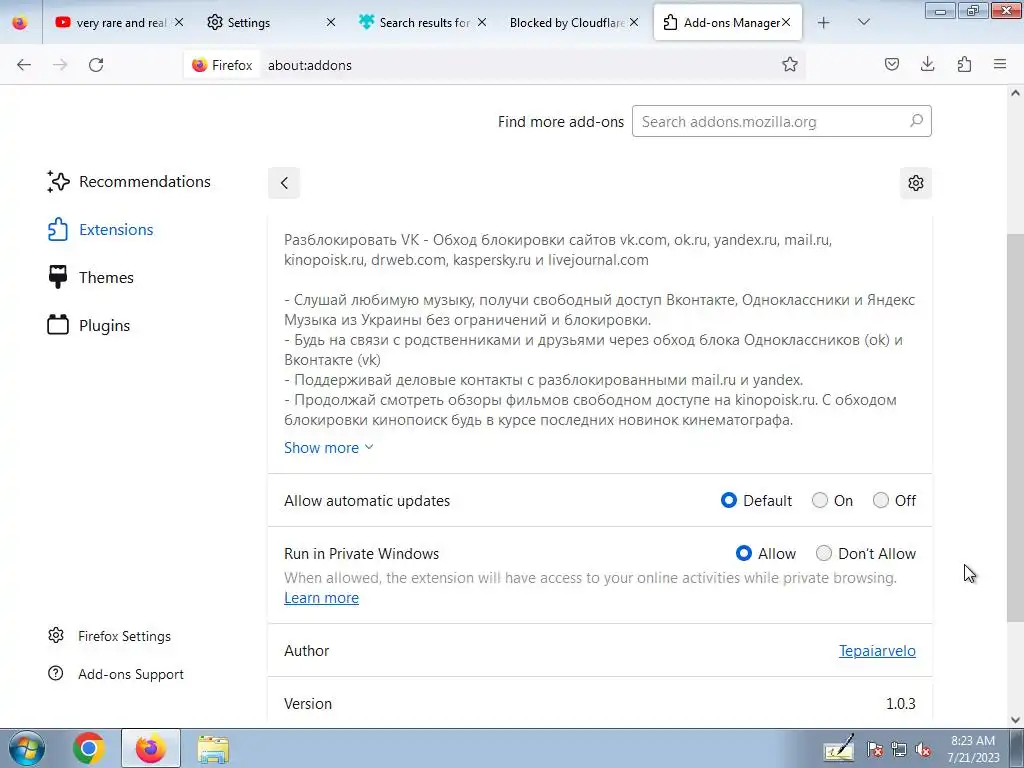
Task: Open Add-ons Support link
Action: 116,674
